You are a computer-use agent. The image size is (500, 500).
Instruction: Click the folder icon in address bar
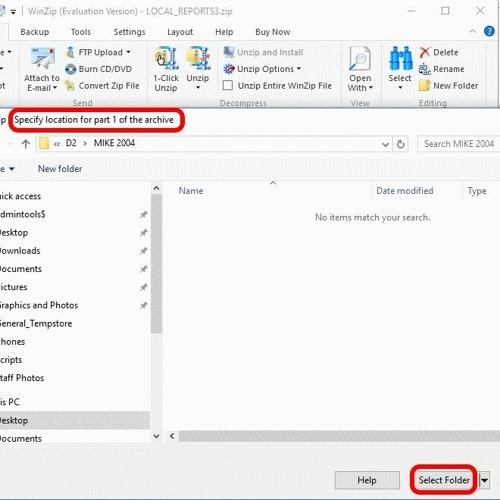tap(44, 144)
